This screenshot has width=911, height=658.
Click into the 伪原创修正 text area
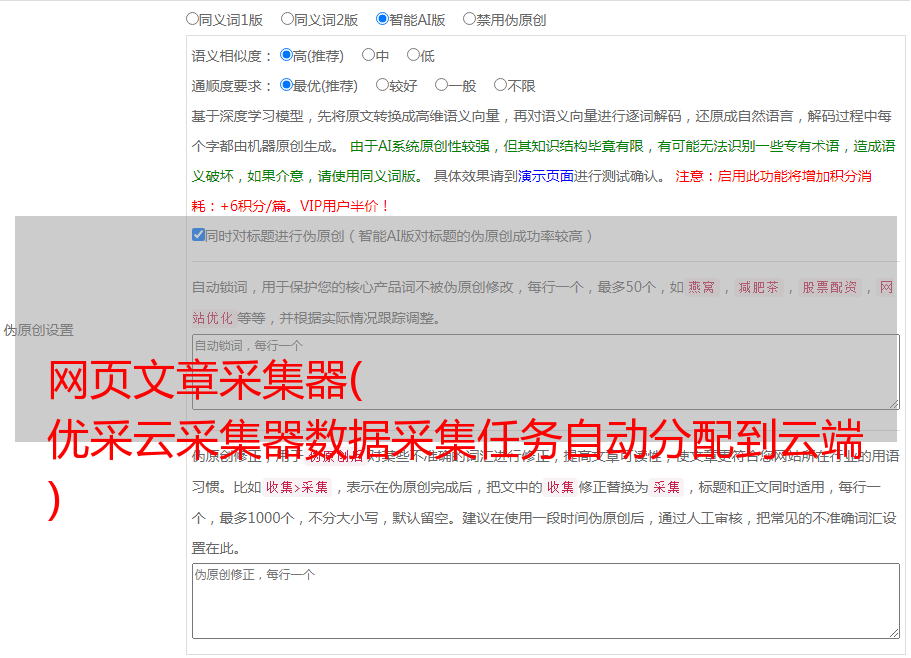coord(544,600)
